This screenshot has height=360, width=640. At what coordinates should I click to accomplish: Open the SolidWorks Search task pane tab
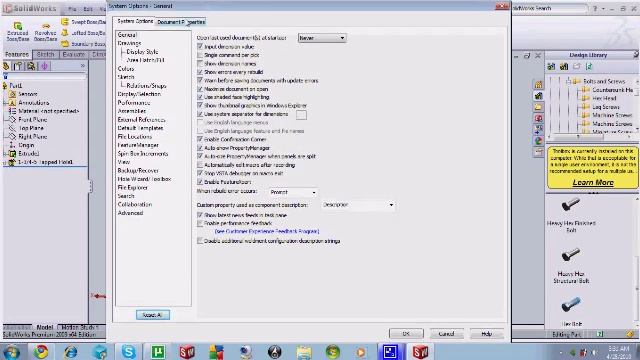click(x=538, y=118)
